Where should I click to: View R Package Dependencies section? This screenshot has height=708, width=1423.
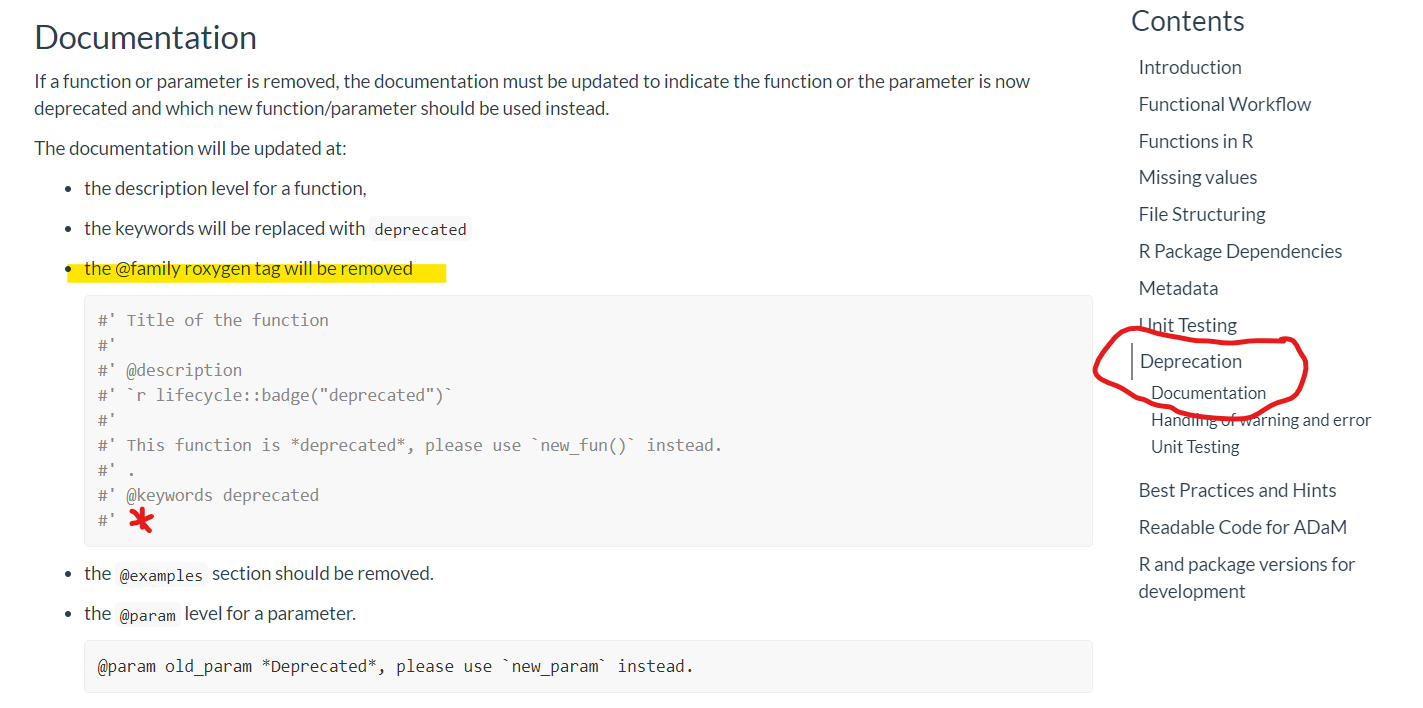coord(1240,251)
